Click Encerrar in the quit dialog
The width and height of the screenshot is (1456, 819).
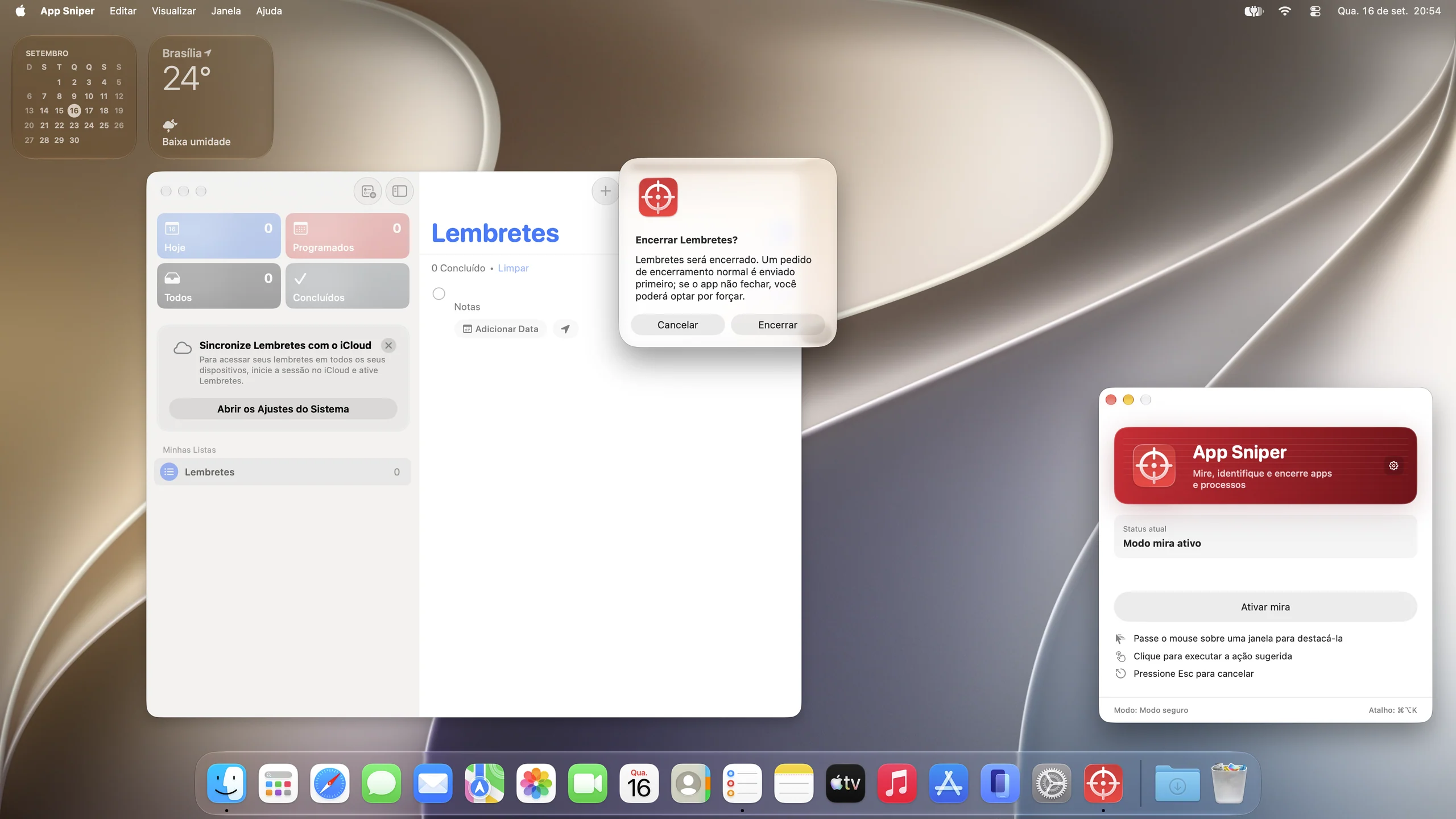pos(777,325)
